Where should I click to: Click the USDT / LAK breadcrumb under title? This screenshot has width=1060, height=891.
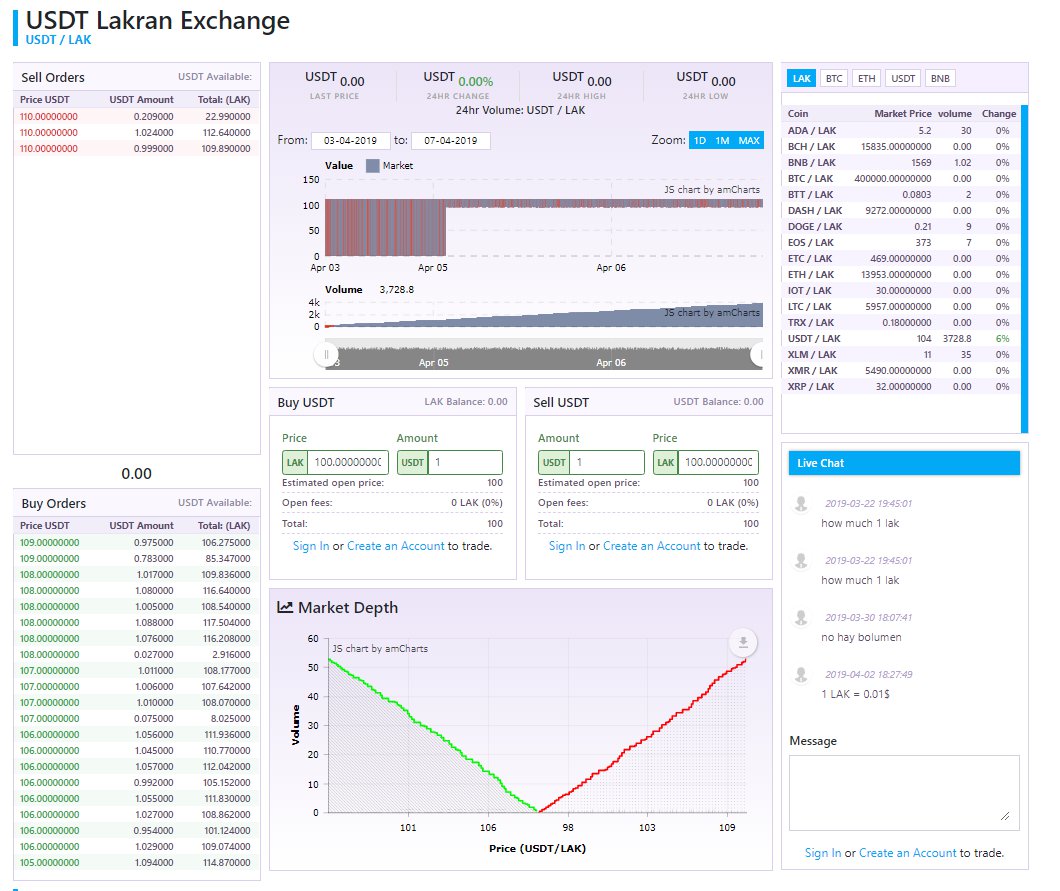[x=58, y=40]
